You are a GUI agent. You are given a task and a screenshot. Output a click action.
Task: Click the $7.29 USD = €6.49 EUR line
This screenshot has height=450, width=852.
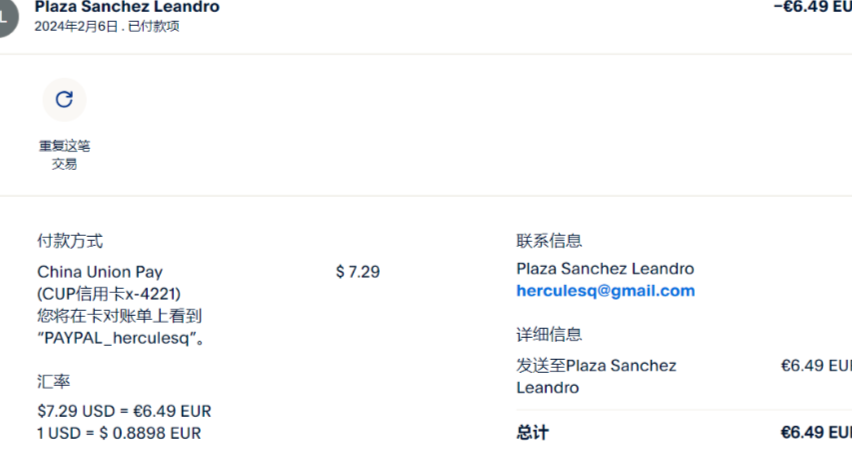coord(124,411)
